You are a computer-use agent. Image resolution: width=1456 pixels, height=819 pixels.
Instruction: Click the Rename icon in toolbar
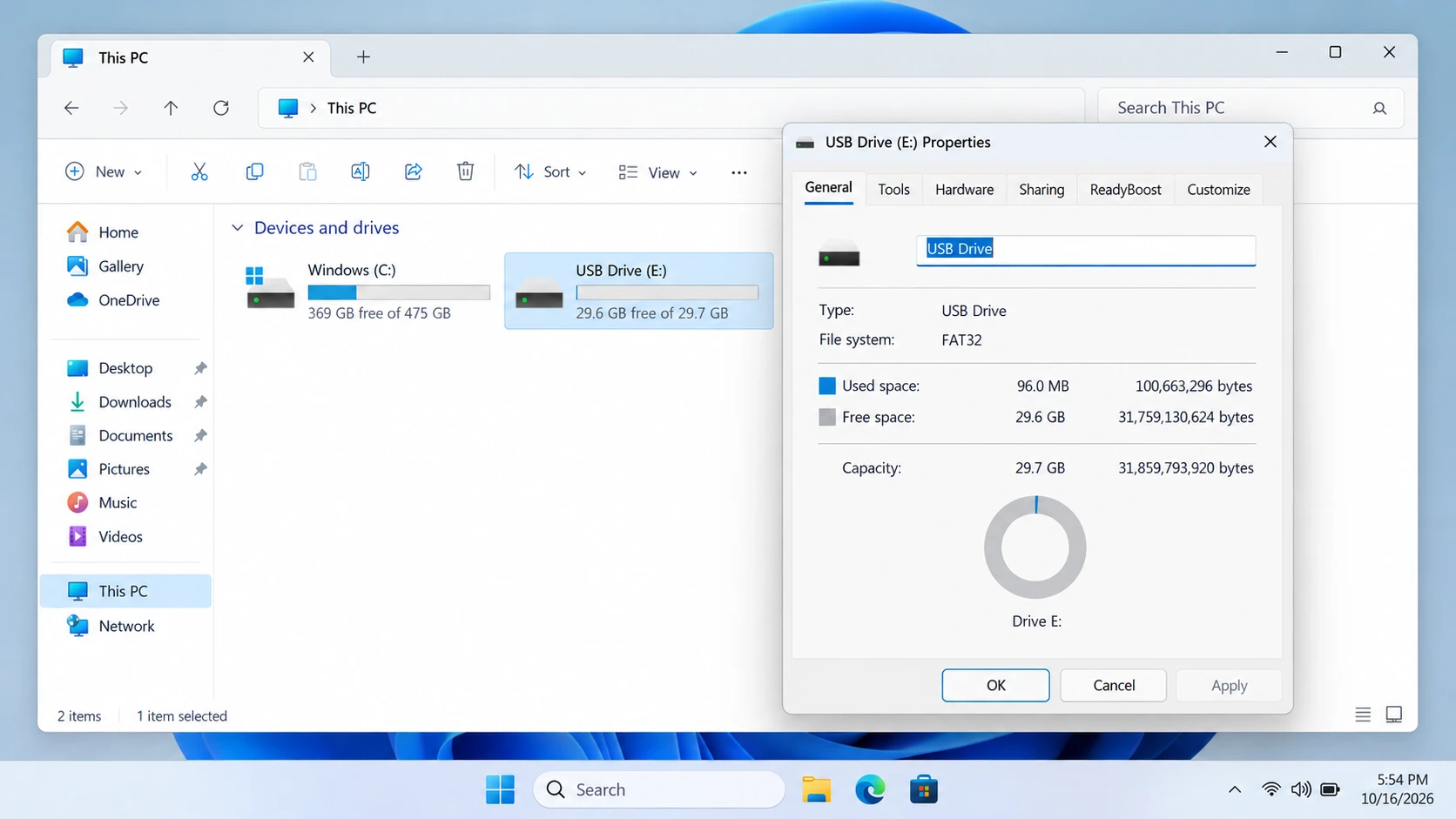pyautogui.click(x=360, y=171)
